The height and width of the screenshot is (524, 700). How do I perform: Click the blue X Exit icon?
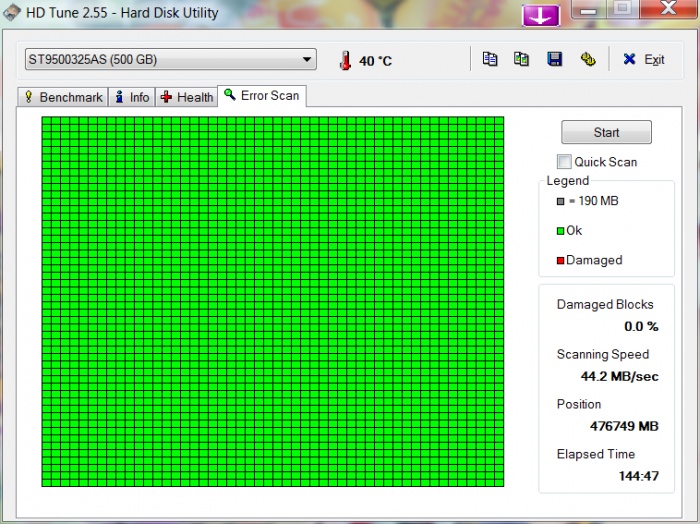629,59
